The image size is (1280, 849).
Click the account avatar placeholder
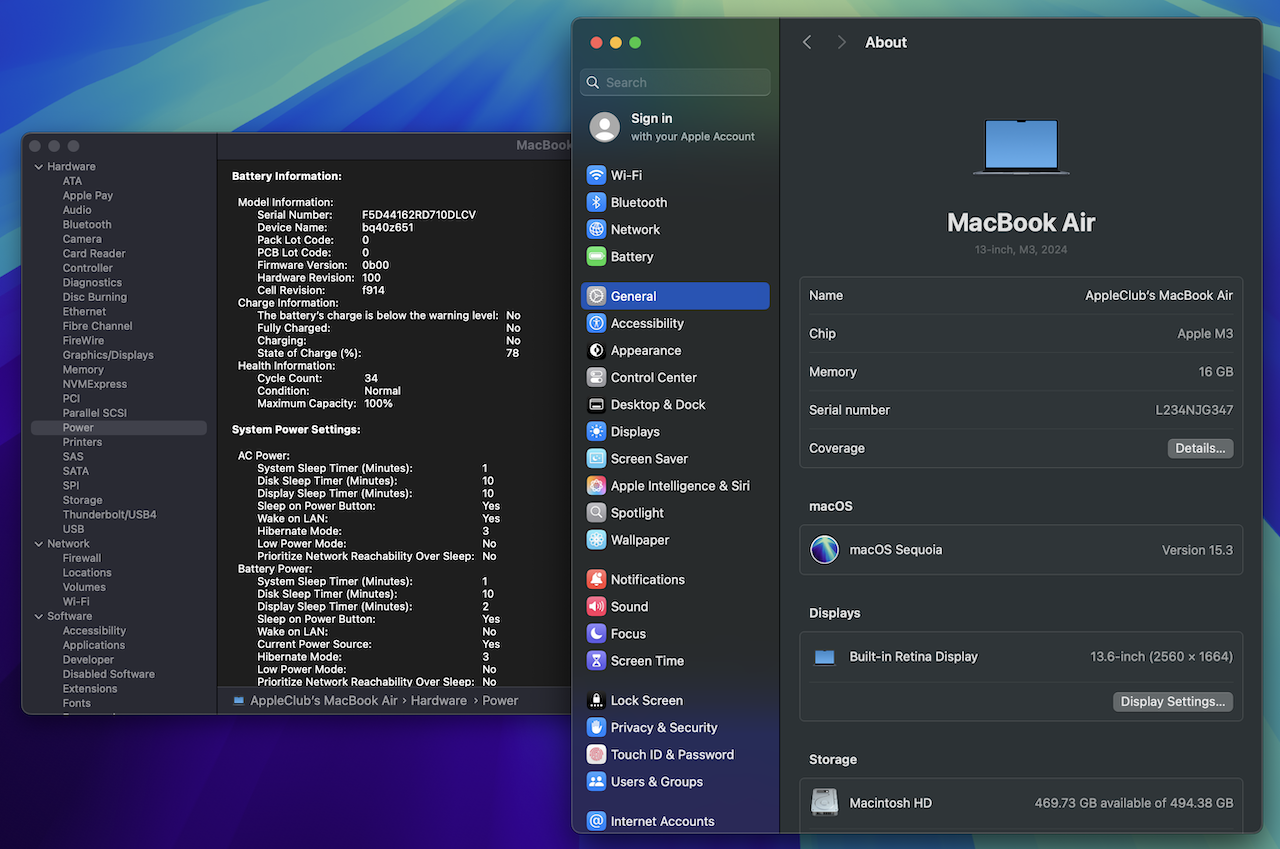click(x=605, y=127)
